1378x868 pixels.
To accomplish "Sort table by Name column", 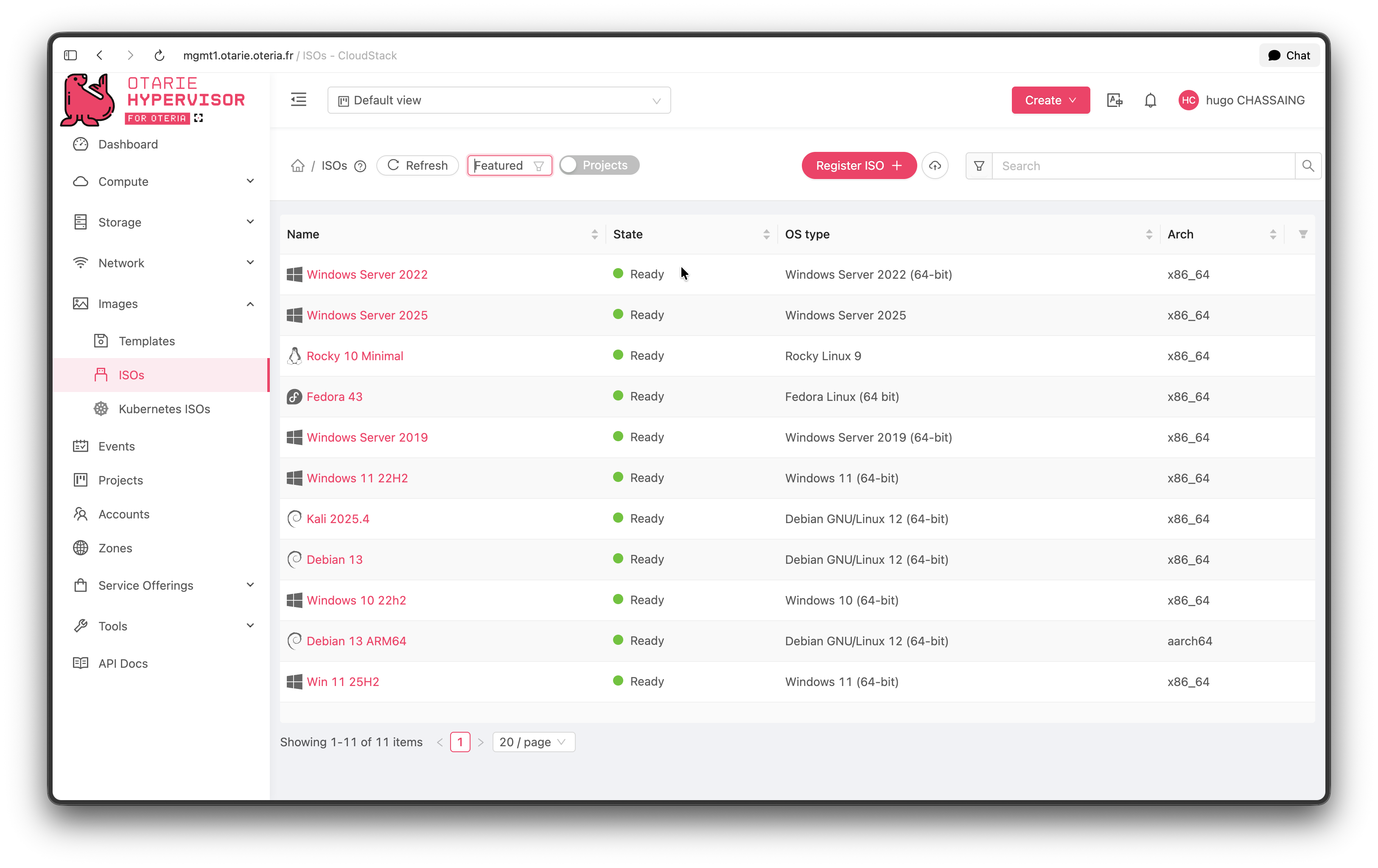I will coord(594,234).
